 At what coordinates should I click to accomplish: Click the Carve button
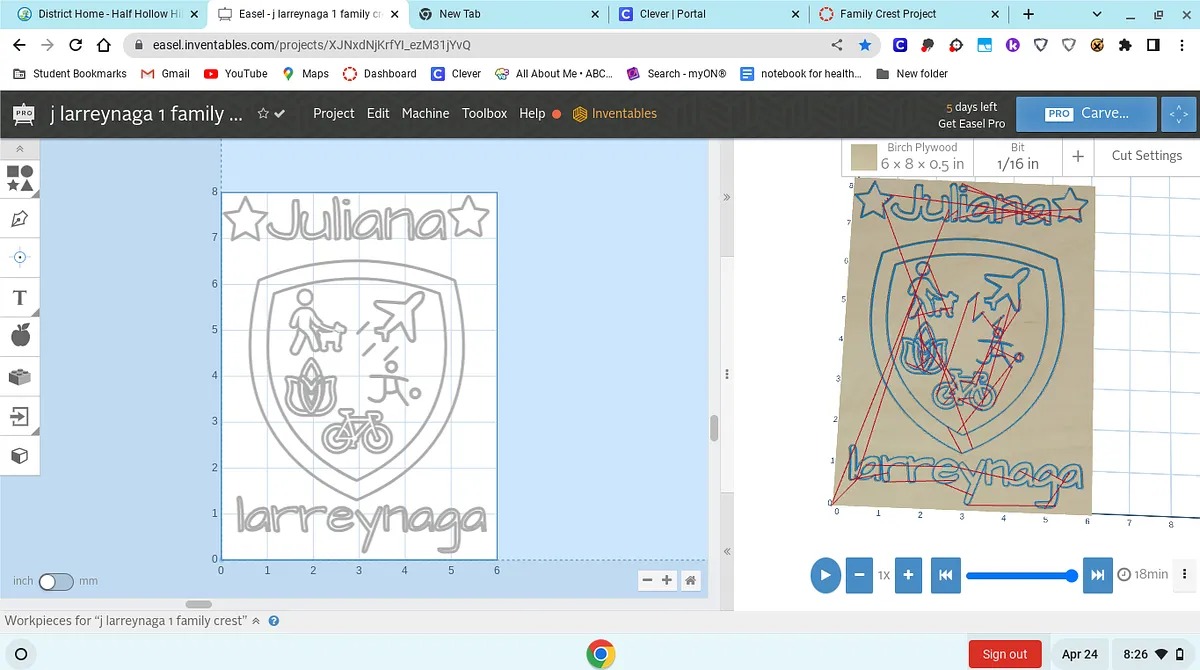(1086, 114)
